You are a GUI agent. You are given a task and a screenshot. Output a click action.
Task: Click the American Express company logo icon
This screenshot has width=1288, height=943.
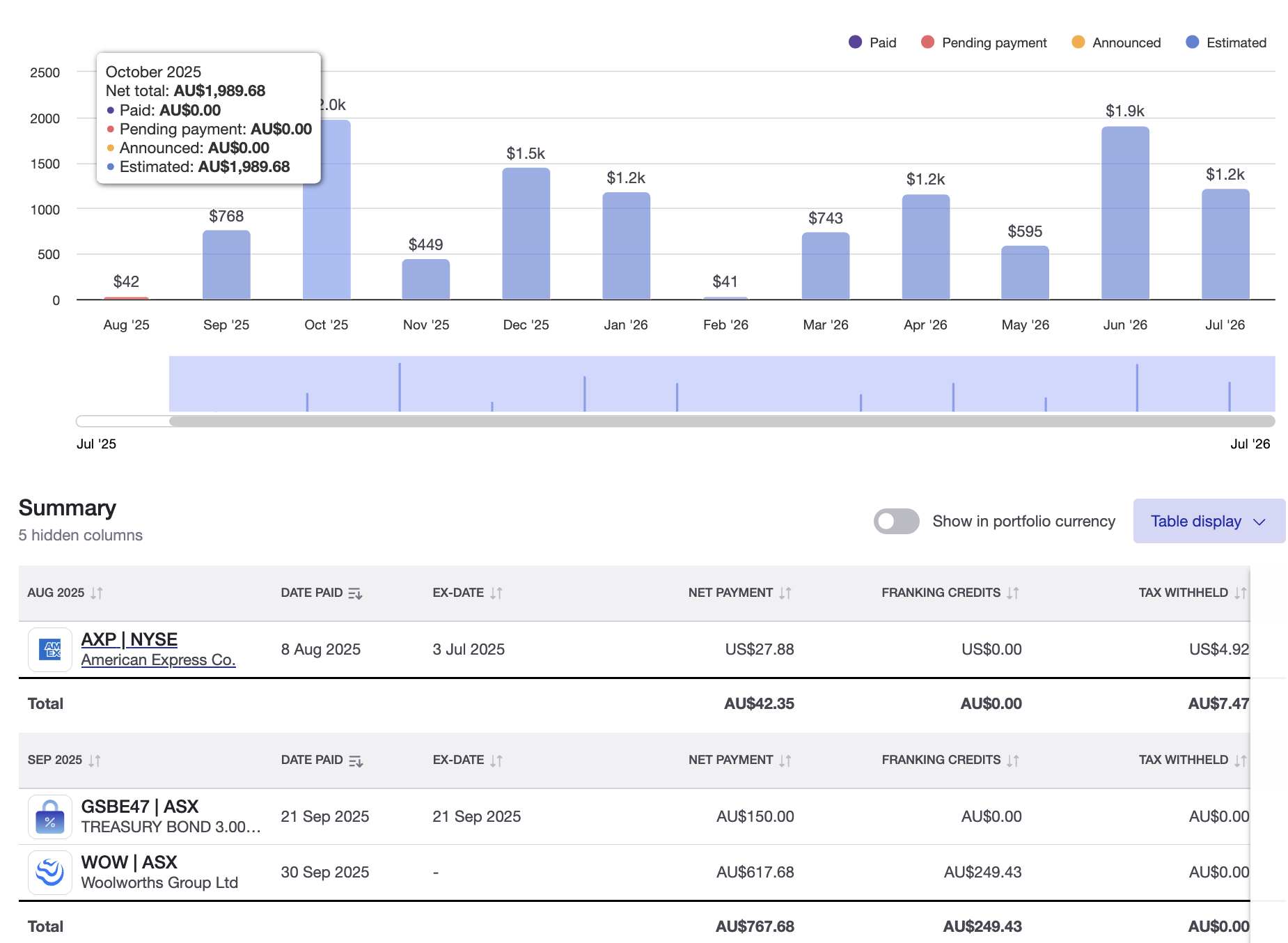click(49, 650)
